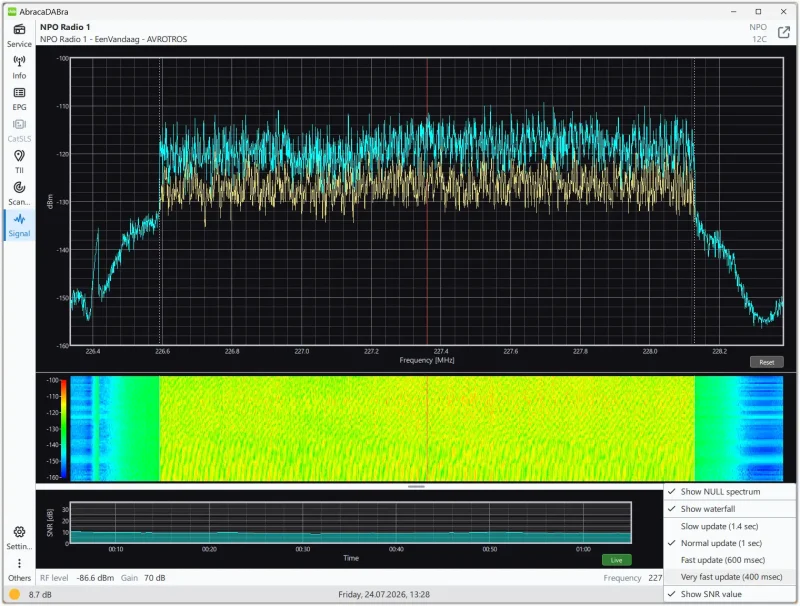Select Very fast update (400 msec)
The image size is (800, 606).
(730, 577)
